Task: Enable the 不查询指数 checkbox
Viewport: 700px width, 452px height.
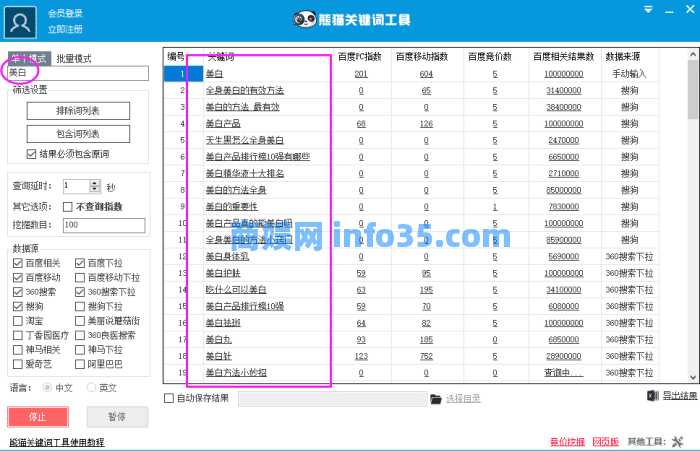Action: coord(67,206)
